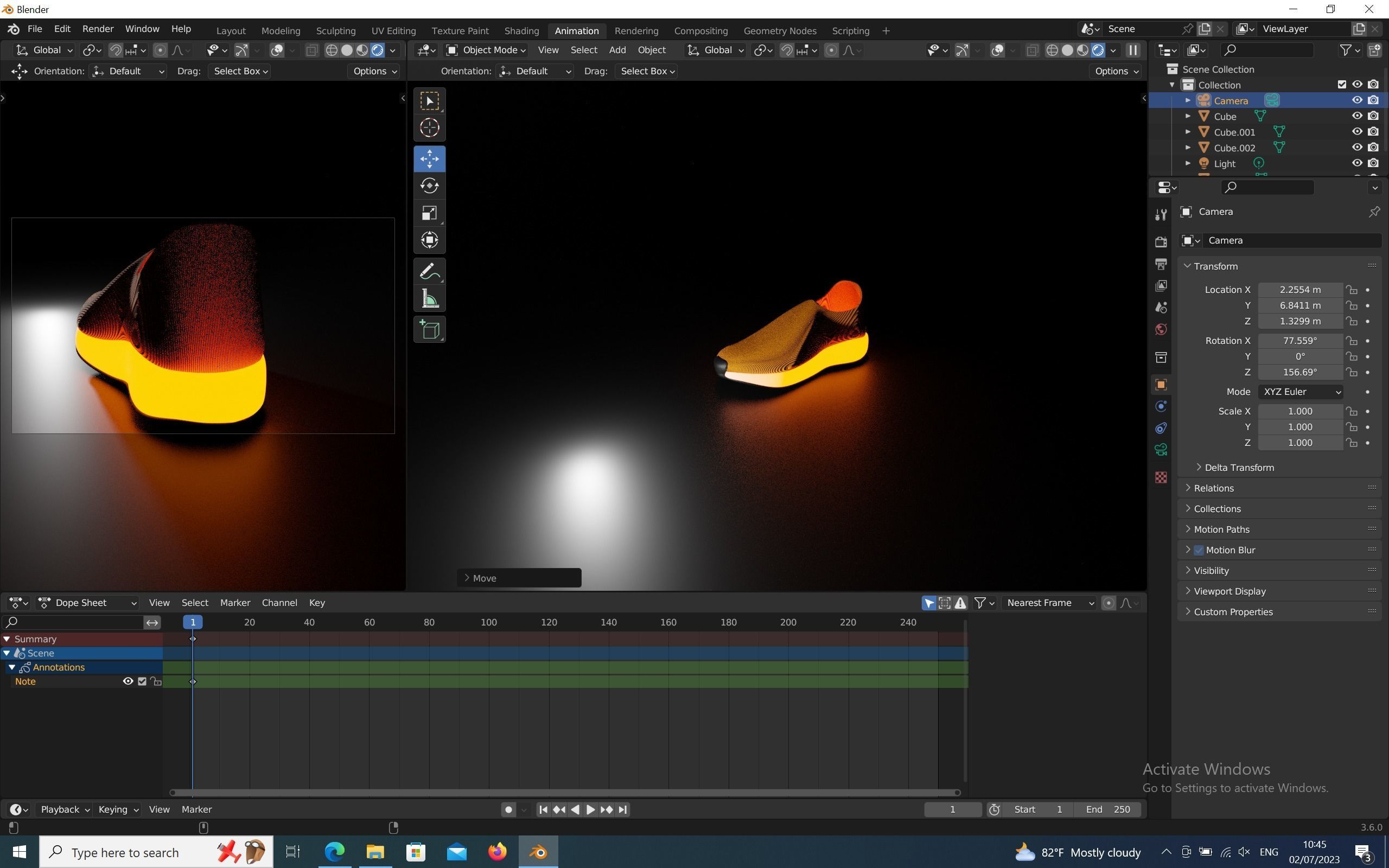1389x868 pixels.
Task: Open the Dope Sheet Key menu
Action: pos(317,603)
